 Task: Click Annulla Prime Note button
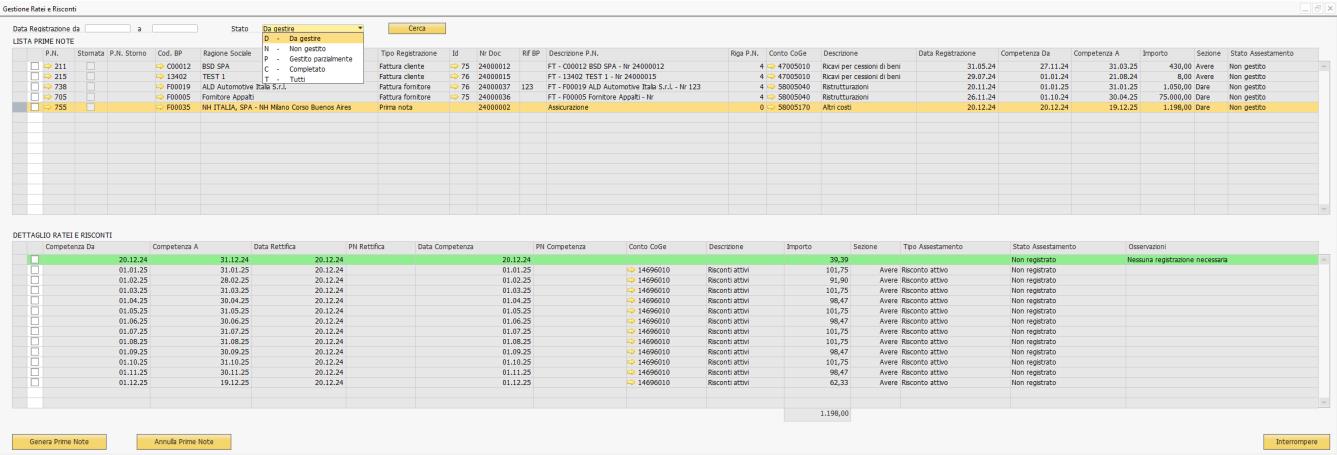(183, 441)
